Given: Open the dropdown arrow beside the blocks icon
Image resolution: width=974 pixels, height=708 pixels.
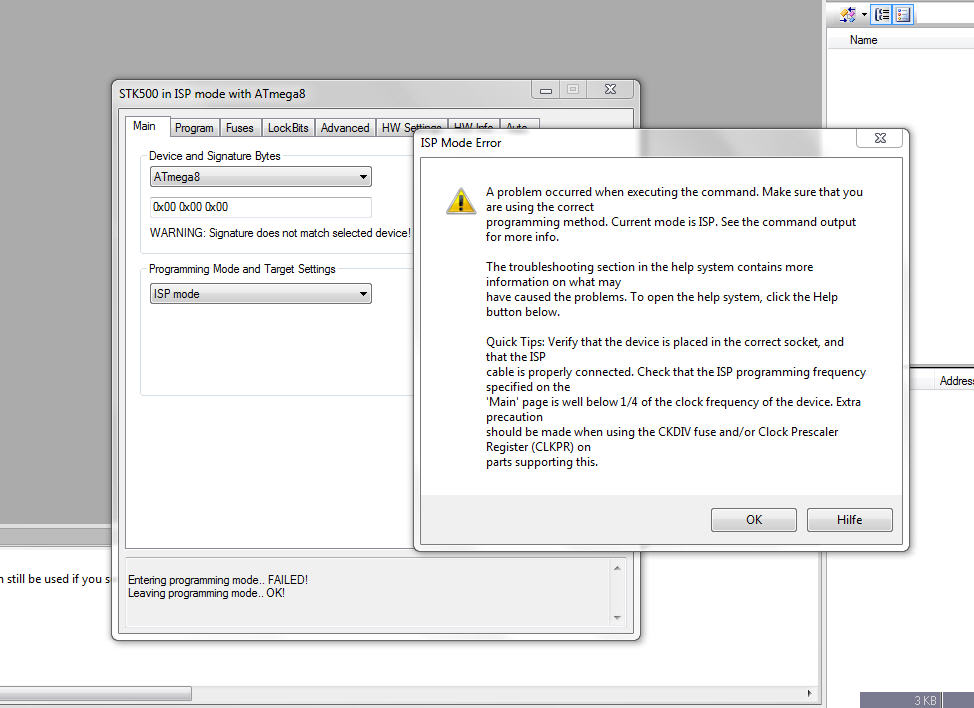Looking at the screenshot, I should (864, 15).
